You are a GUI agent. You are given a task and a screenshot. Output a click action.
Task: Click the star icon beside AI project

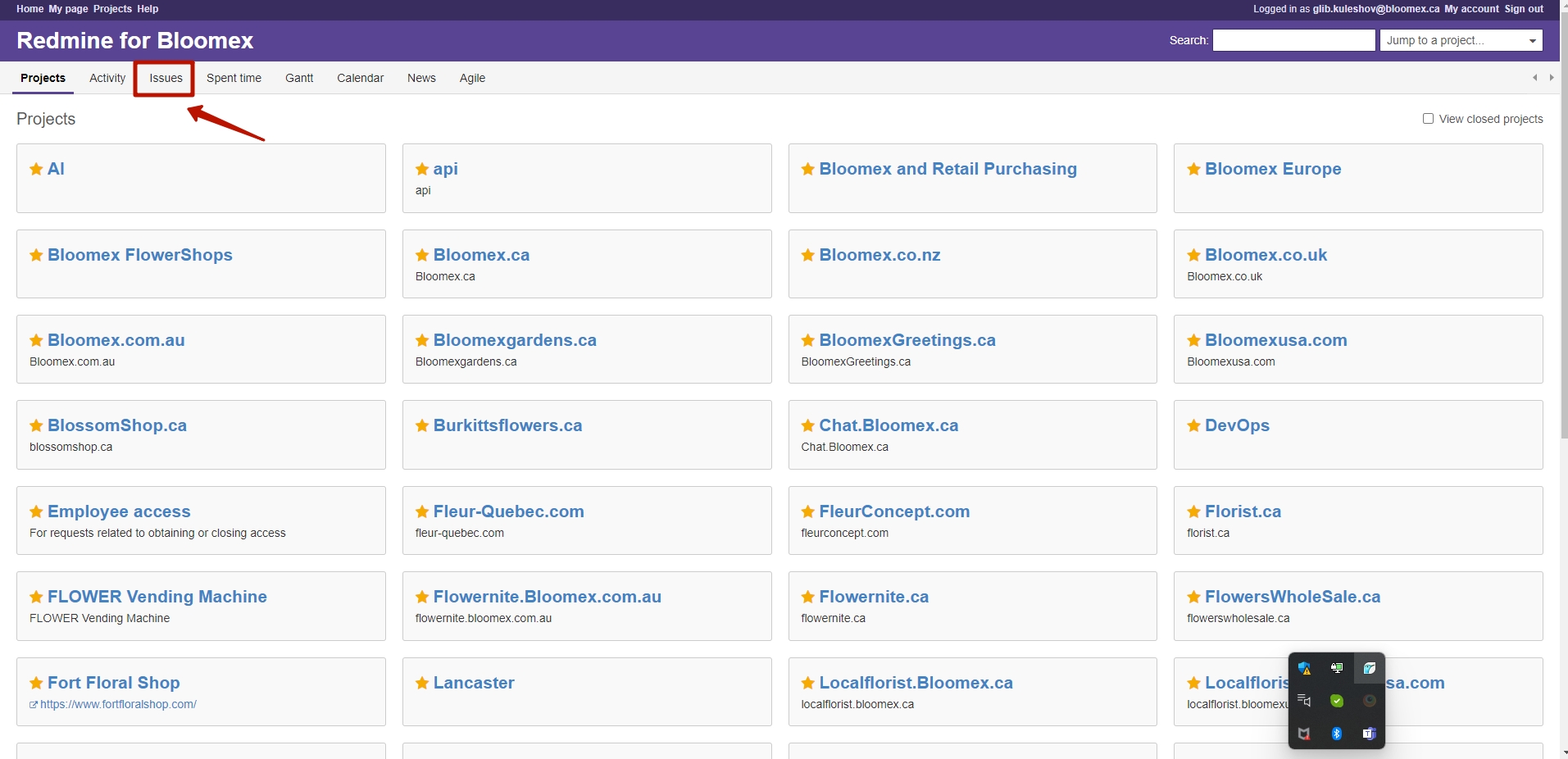click(36, 169)
